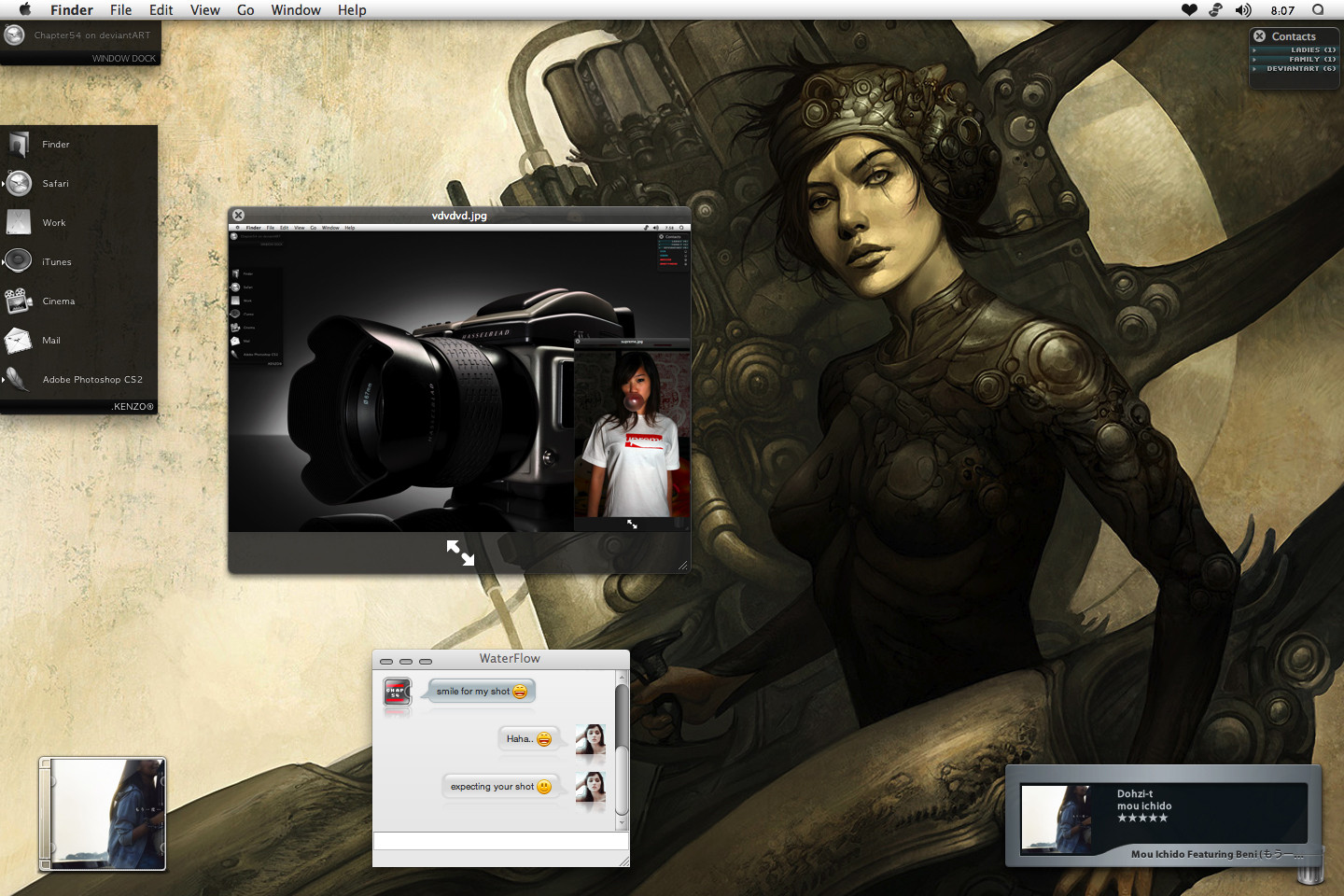This screenshot has height=896, width=1344.
Task: Open the Cinema dock icon
Action: point(19,301)
